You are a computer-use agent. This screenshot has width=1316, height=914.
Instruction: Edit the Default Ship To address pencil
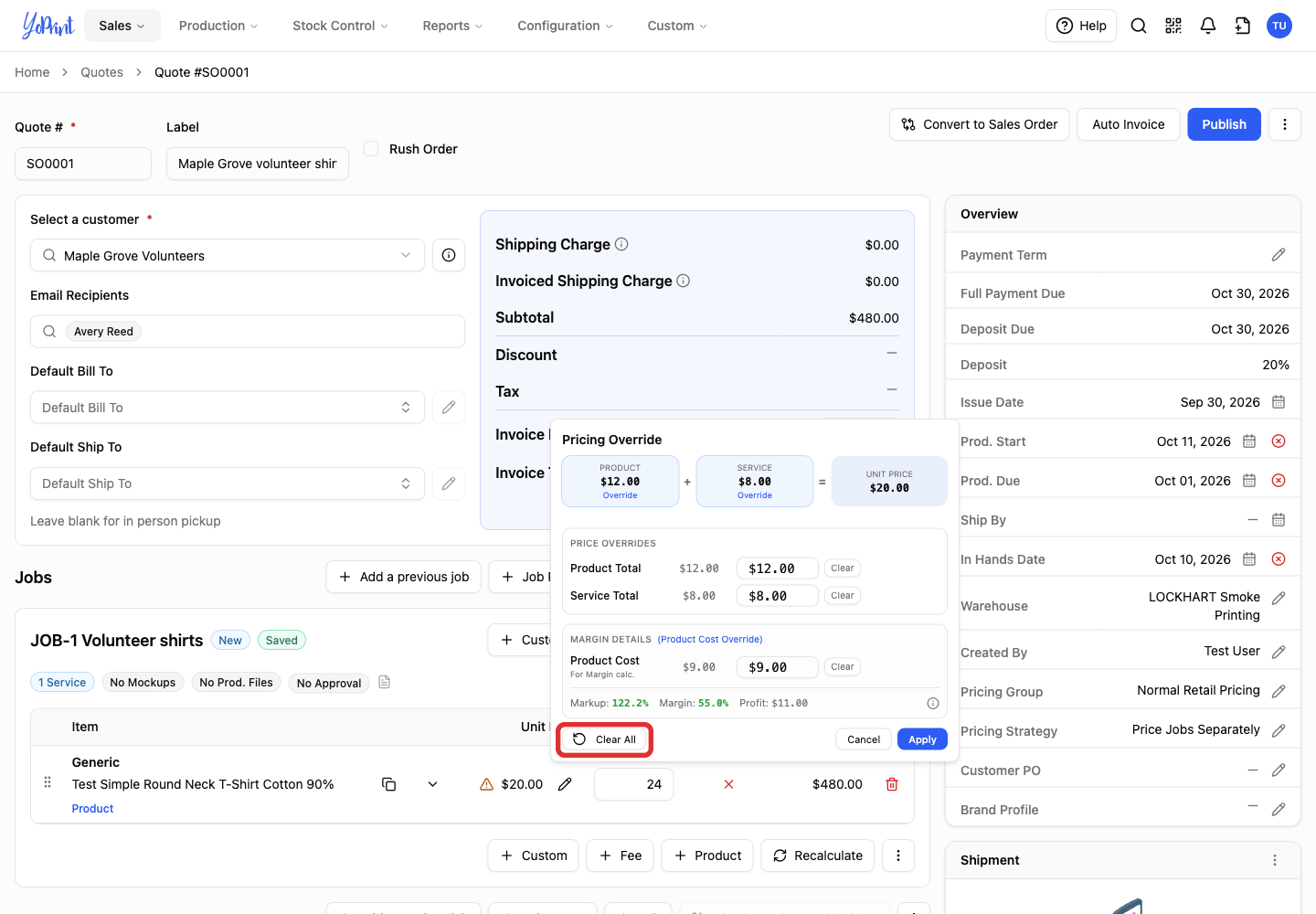pyautogui.click(x=449, y=484)
